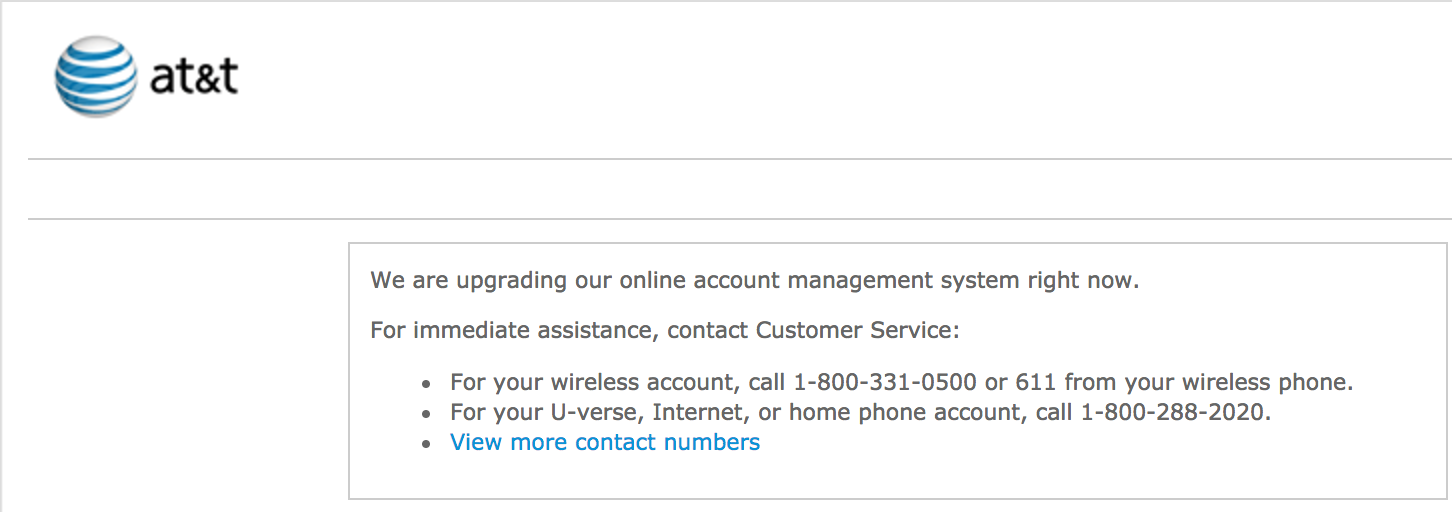
Task: Click the words 'Customer Service'
Action: pos(855,330)
